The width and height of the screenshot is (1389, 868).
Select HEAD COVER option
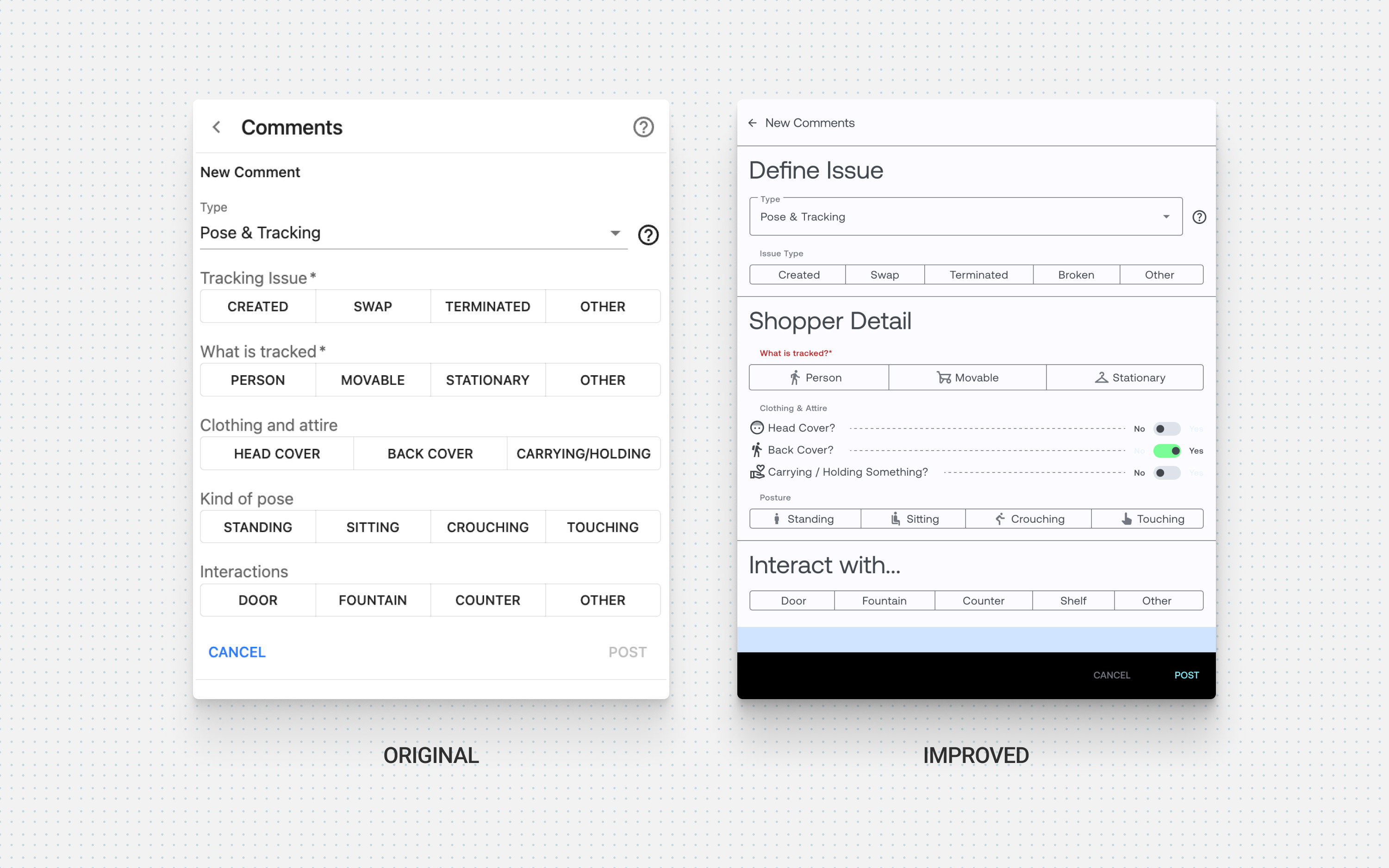(x=277, y=453)
